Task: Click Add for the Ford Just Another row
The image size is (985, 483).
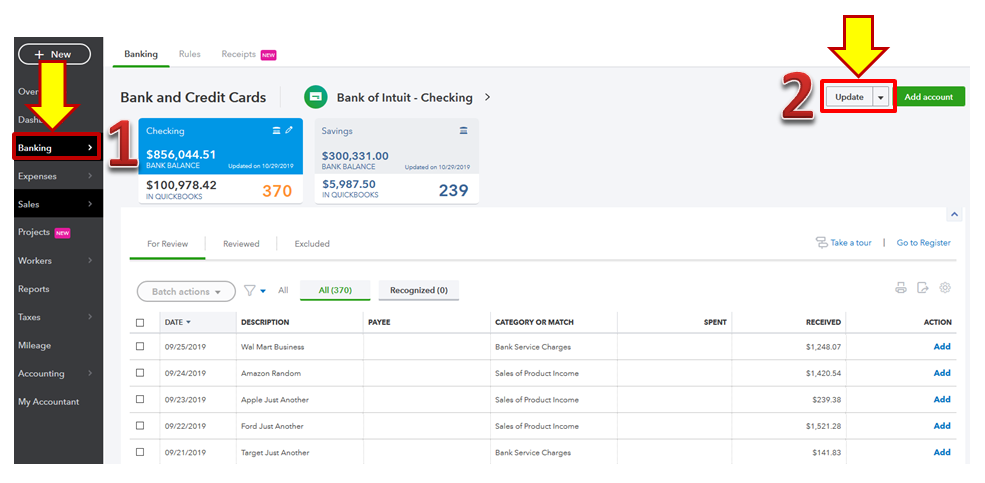Action: pyautogui.click(x=942, y=426)
